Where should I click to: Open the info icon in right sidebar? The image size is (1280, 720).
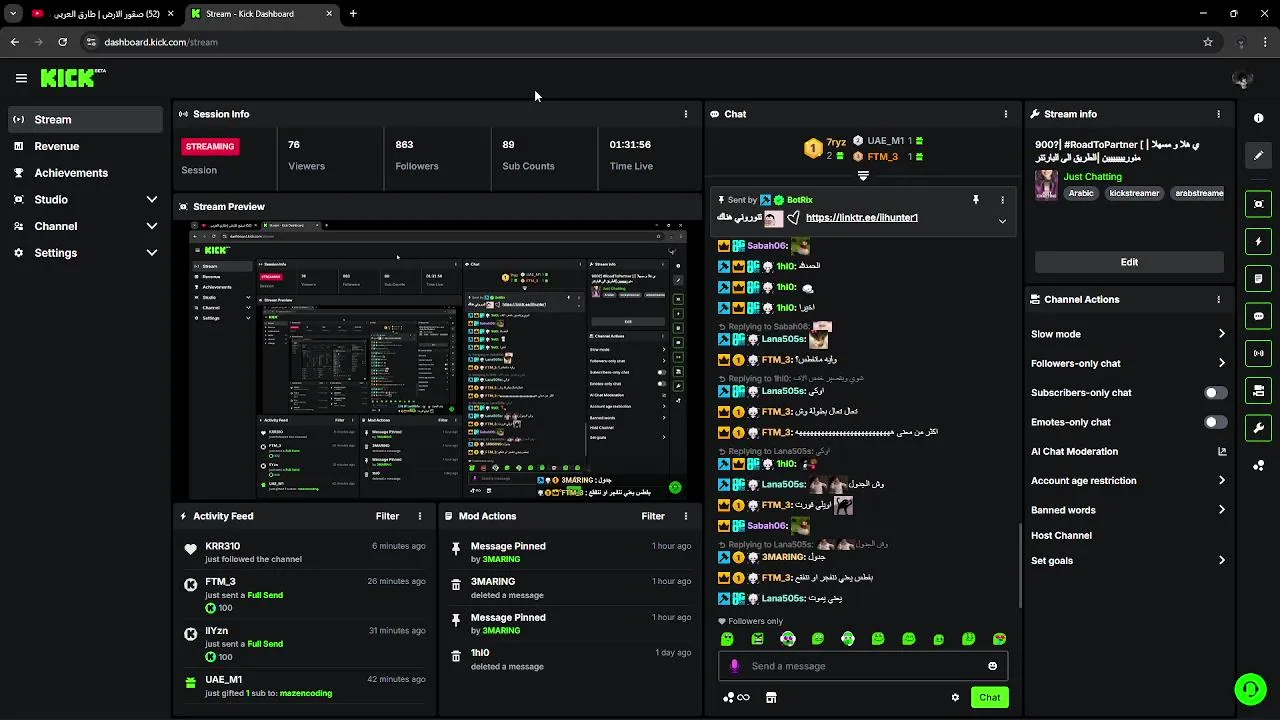(x=1258, y=118)
